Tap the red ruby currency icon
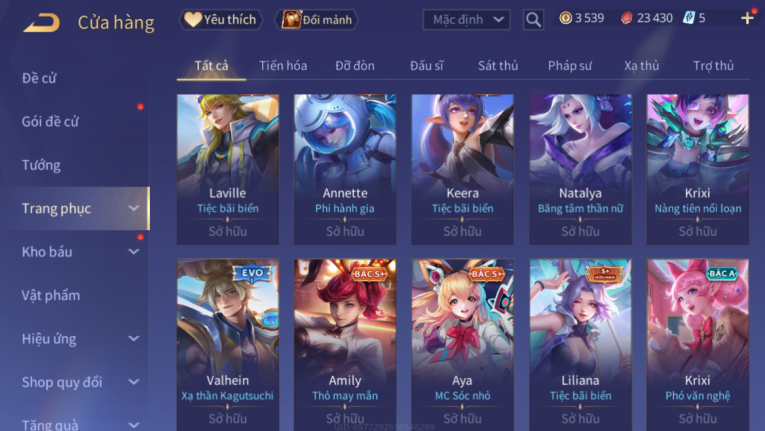Viewport: 765px width, 431px height. 626,19
